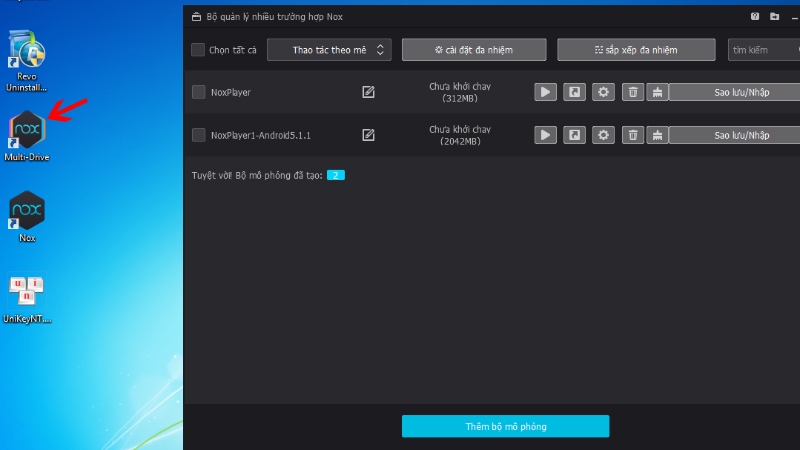Screen dimensions: 800x450
Task: Click the emulator count badge 2
Action: pos(336,176)
